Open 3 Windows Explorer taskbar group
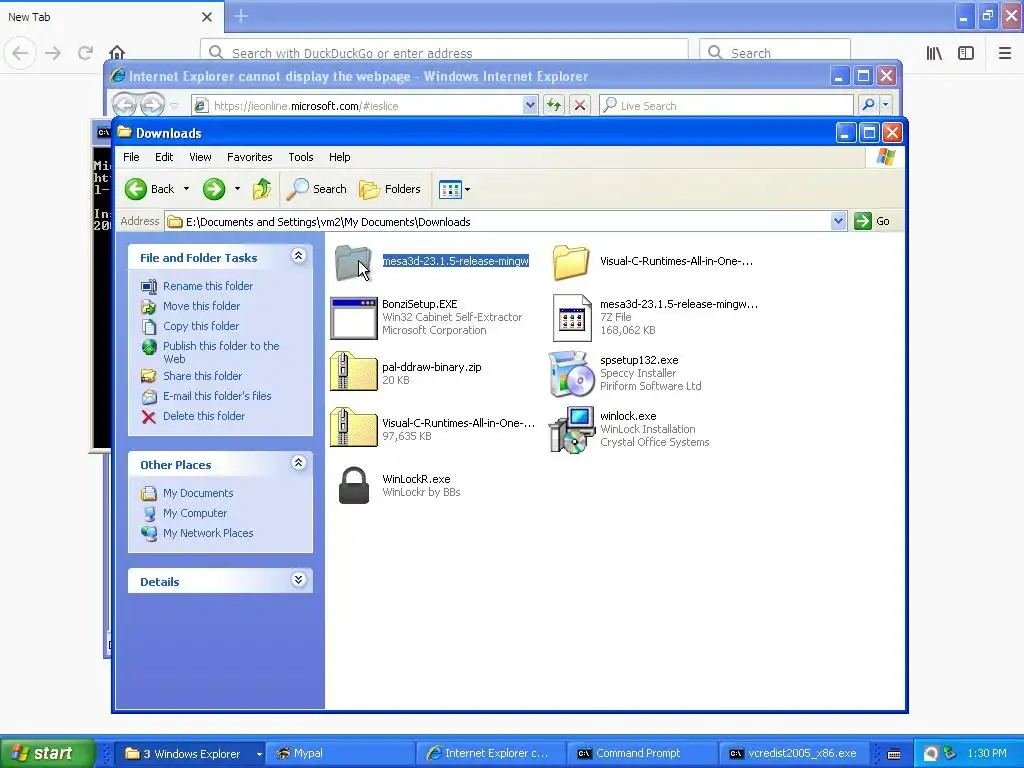The height and width of the screenshot is (768, 1024). point(189,754)
